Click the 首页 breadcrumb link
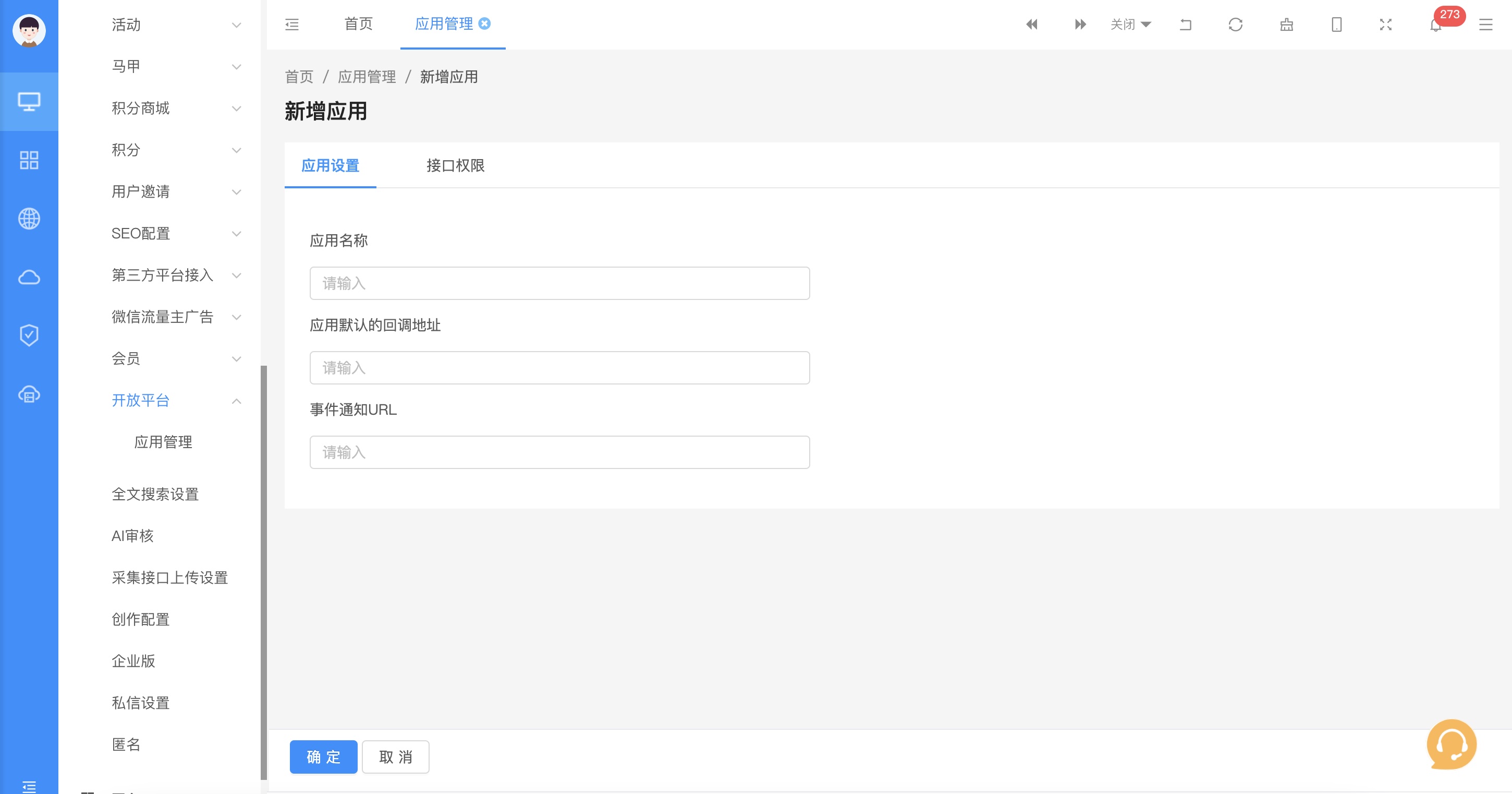1512x794 pixels. (x=299, y=76)
